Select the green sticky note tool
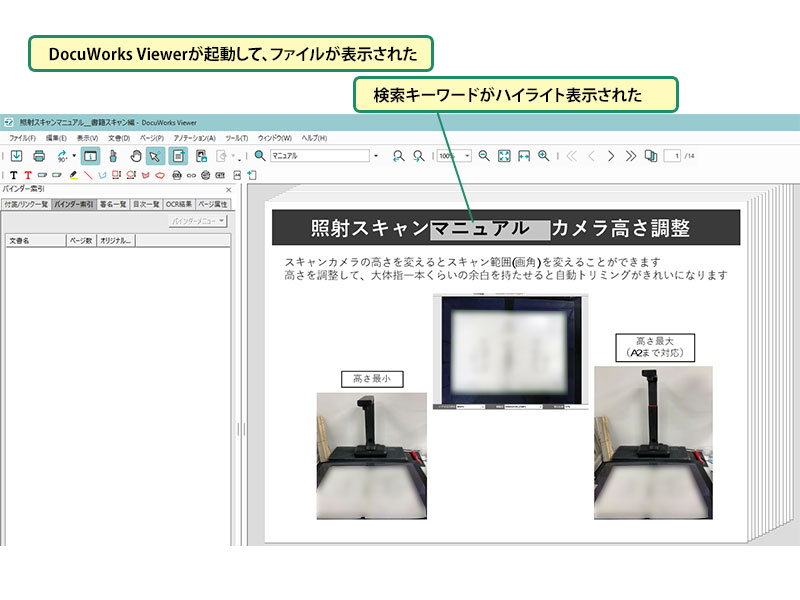 tap(57, 175)
